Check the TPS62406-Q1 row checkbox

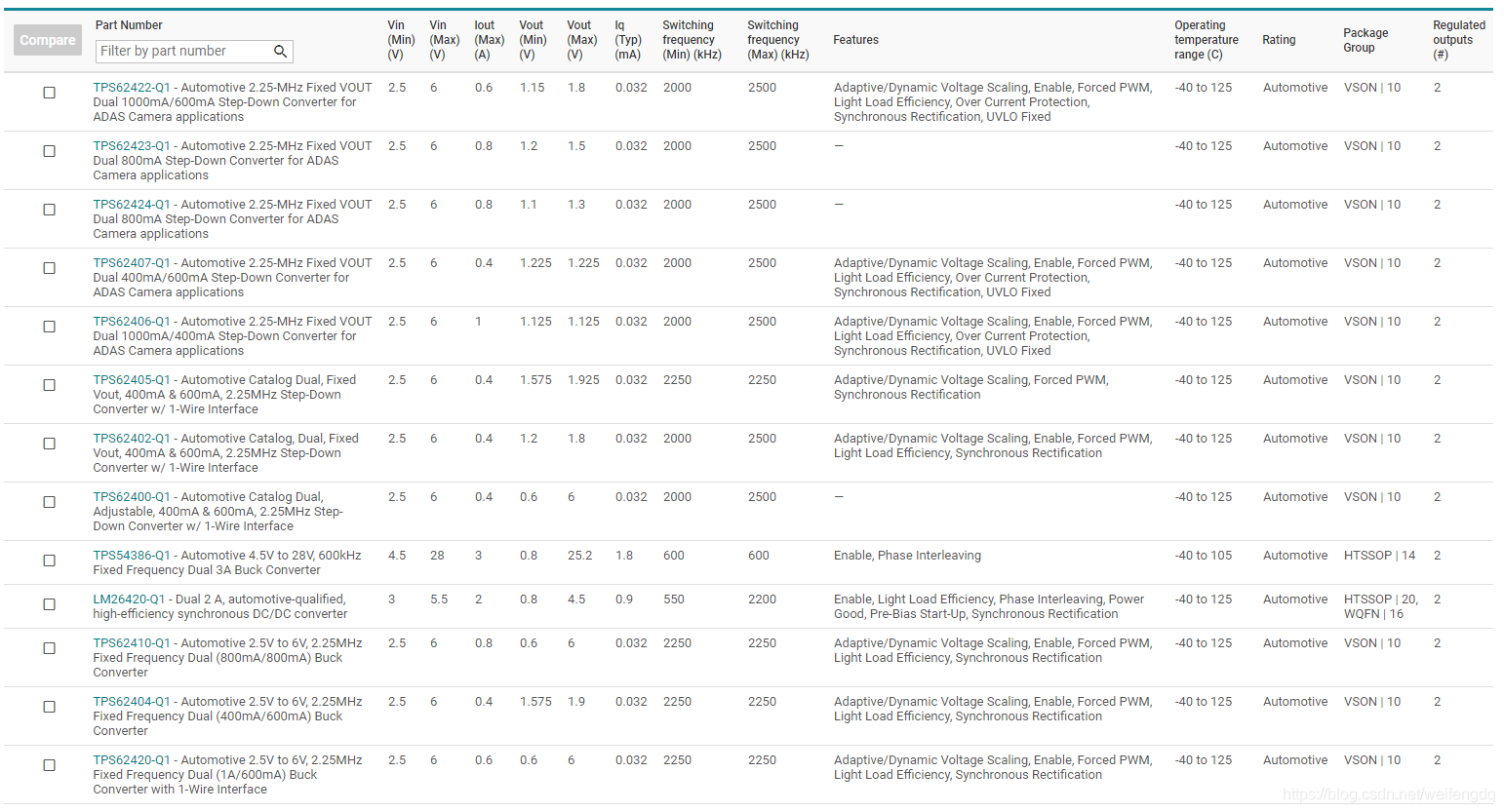pos(49,327)
